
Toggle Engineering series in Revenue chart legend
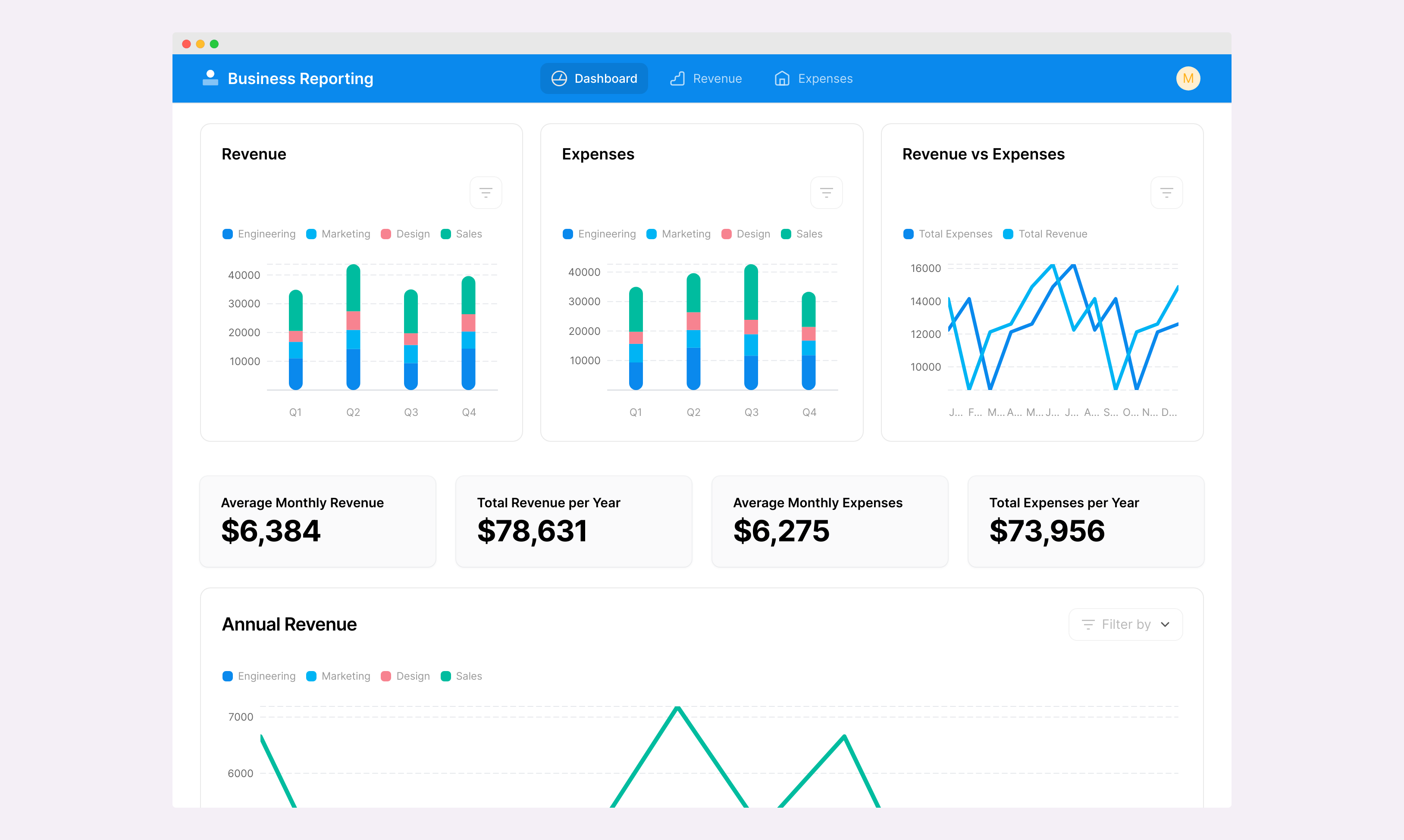click(259, 234)
